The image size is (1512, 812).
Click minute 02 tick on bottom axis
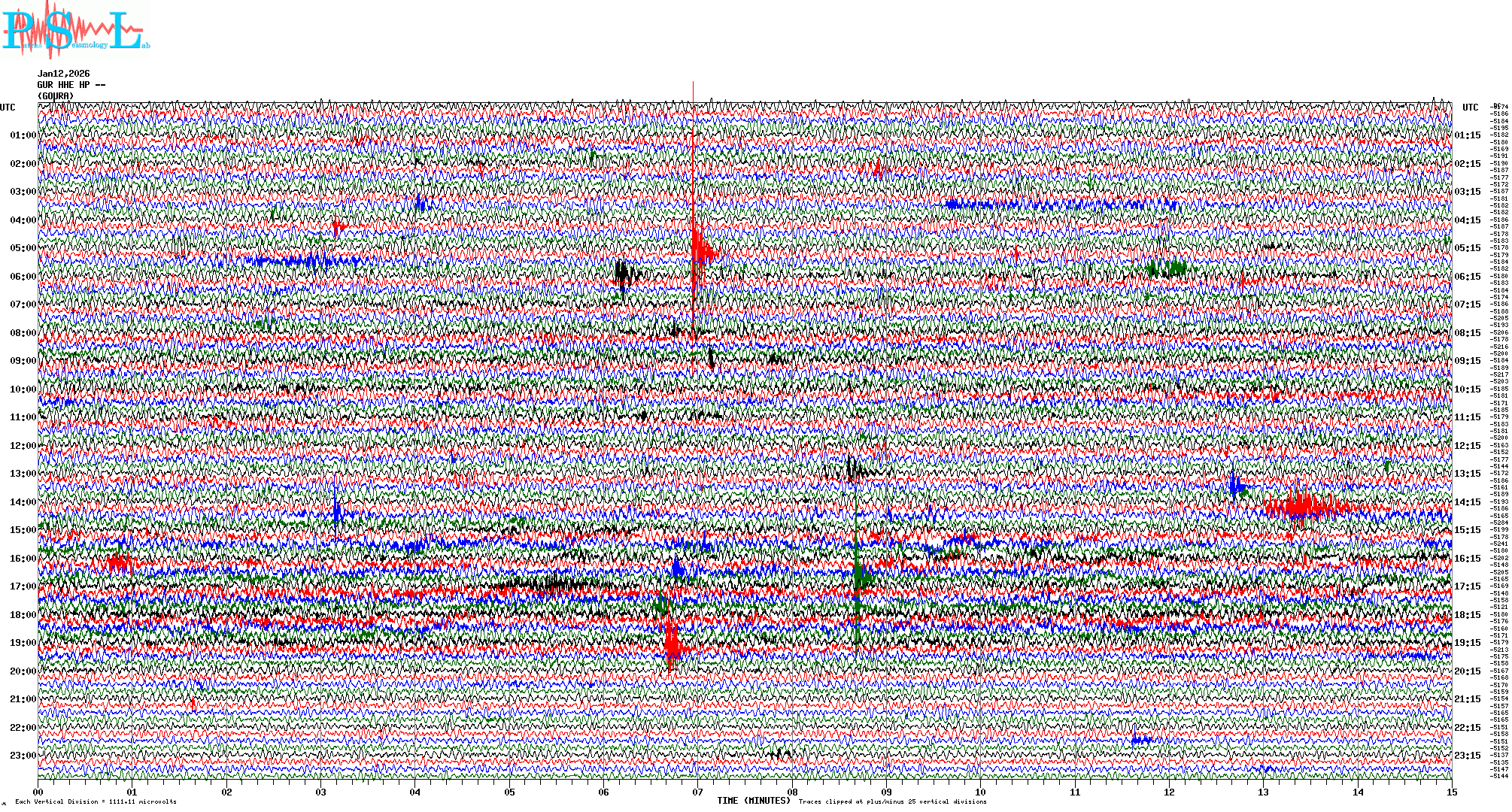point(226,792)
